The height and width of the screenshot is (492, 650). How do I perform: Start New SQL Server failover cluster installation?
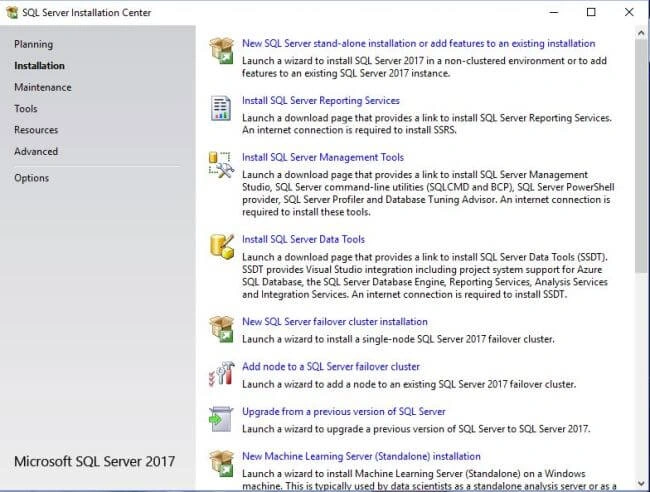point(335,322)
